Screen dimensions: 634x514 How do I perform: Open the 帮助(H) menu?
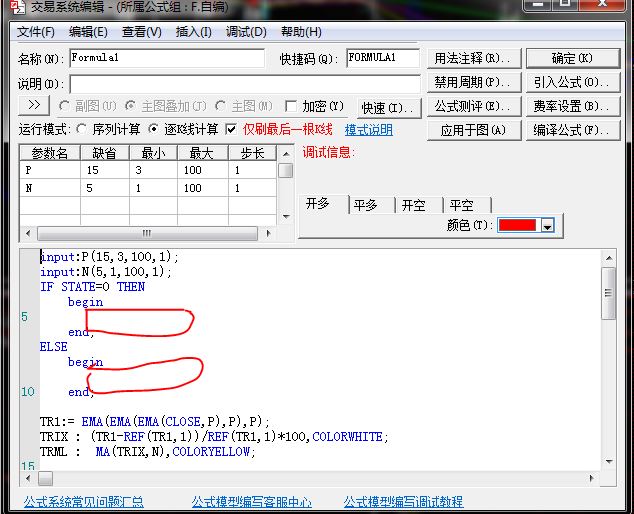pos(301,32)
